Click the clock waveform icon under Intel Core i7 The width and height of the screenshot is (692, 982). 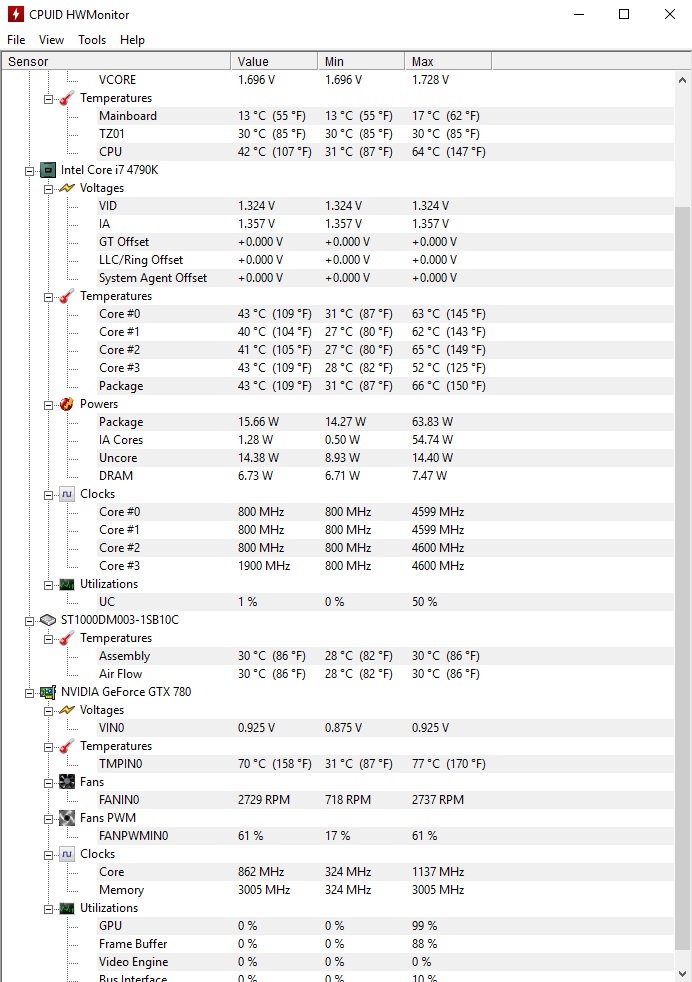[67, 494]
